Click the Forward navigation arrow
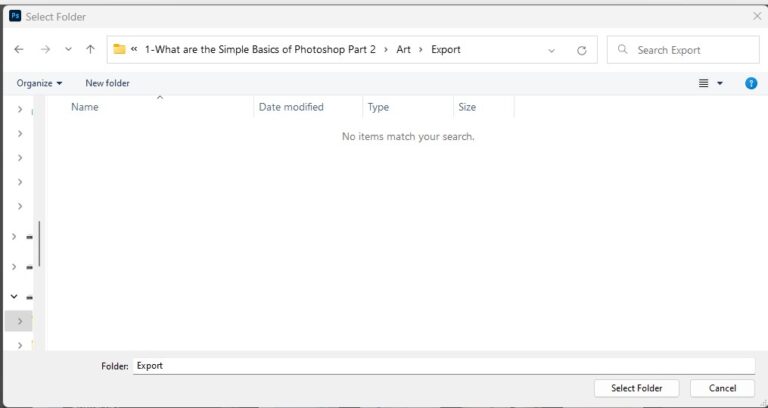The width and height of the screenshot is (768, 408). (x=45, y=49)
